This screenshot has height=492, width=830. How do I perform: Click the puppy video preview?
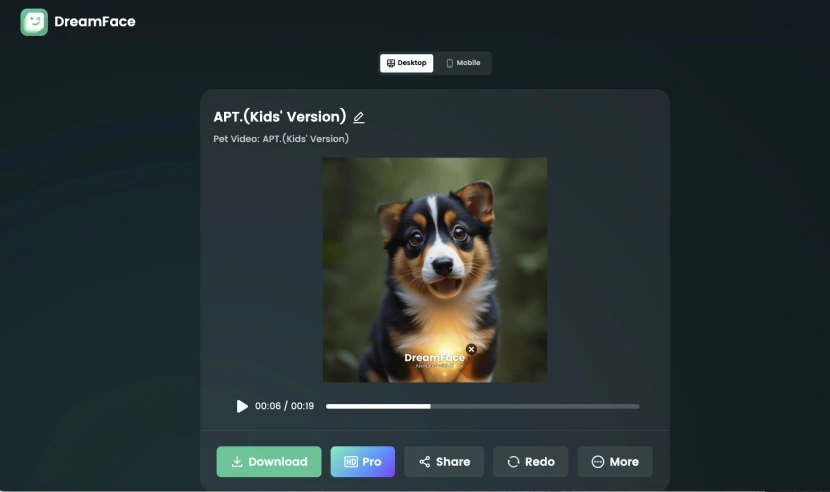(435, 270)
